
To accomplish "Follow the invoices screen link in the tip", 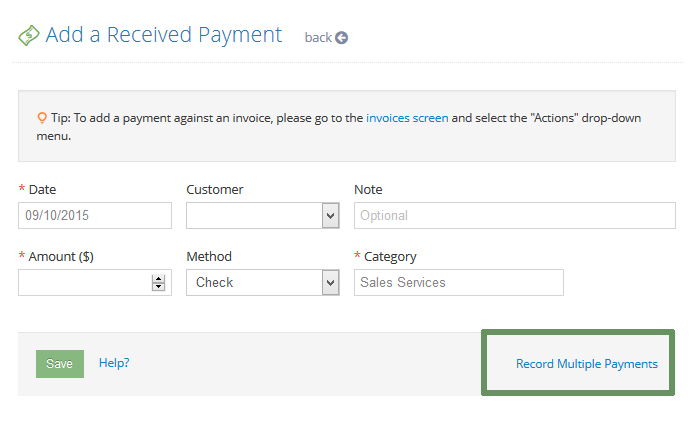I will [407, 118].
